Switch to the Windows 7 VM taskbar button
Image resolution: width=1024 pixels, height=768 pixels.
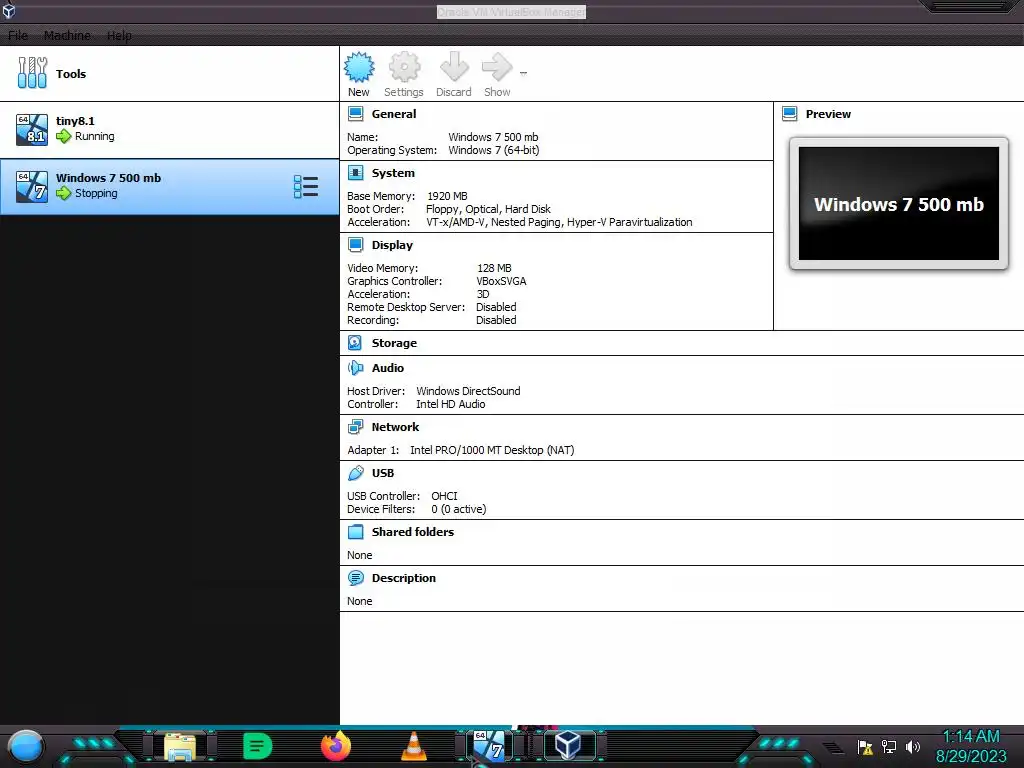click(x=490, y=746)
